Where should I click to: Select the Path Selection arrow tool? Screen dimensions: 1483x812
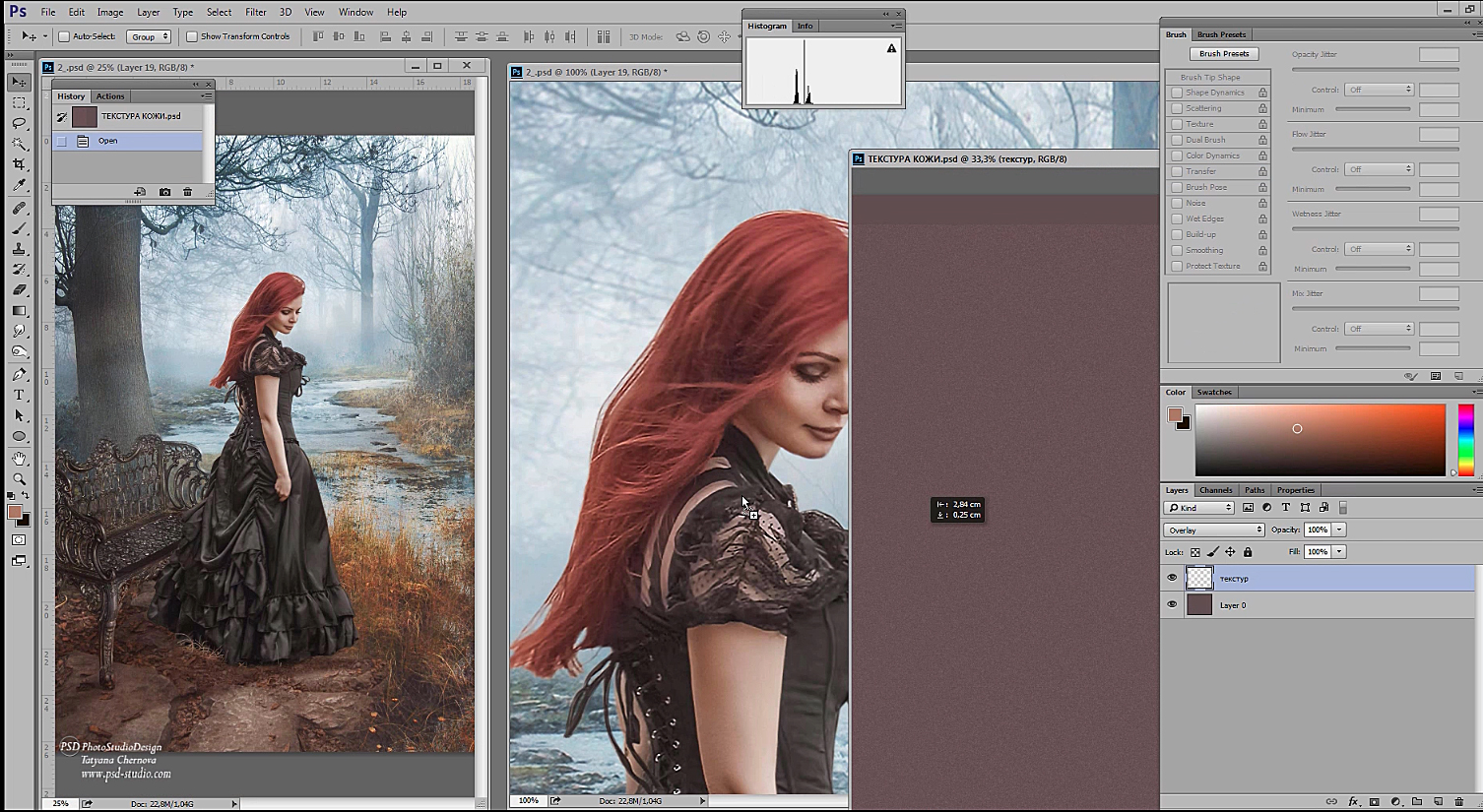coord(19,415)
